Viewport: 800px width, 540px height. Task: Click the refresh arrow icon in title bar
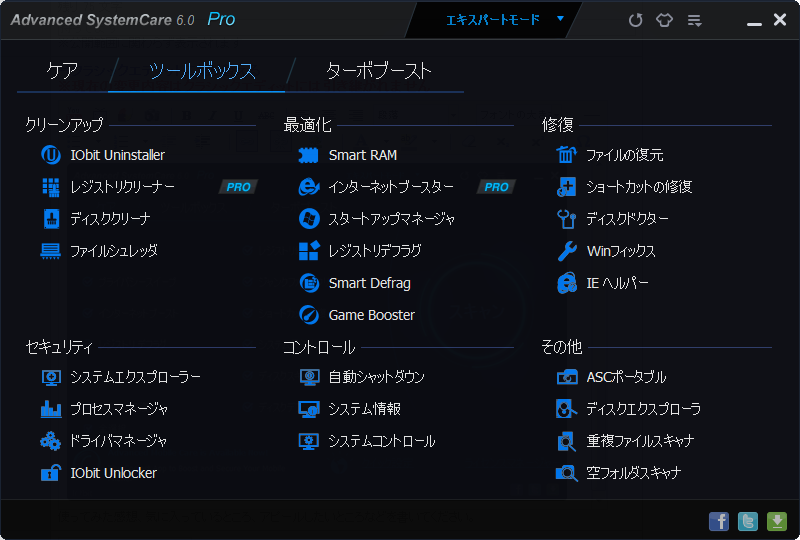(635, 20)
